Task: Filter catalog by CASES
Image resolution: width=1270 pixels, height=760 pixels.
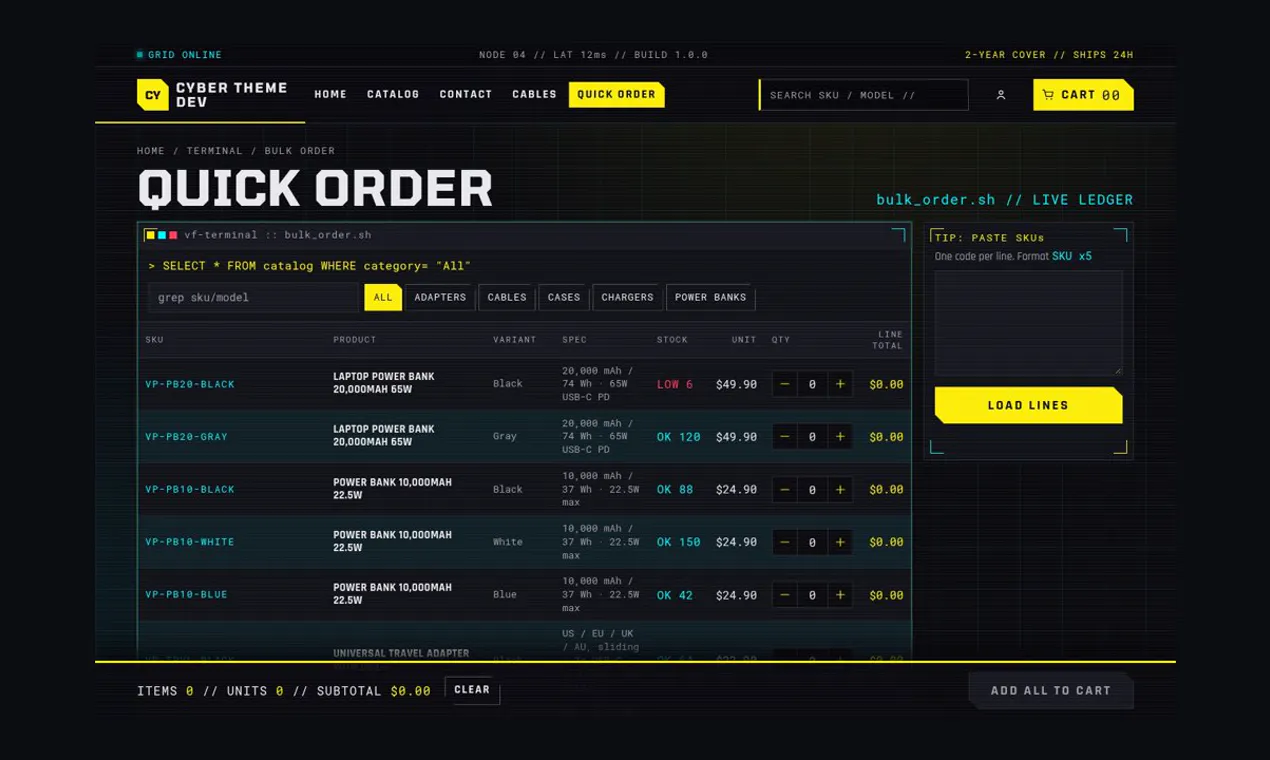Action: point(564,297)
